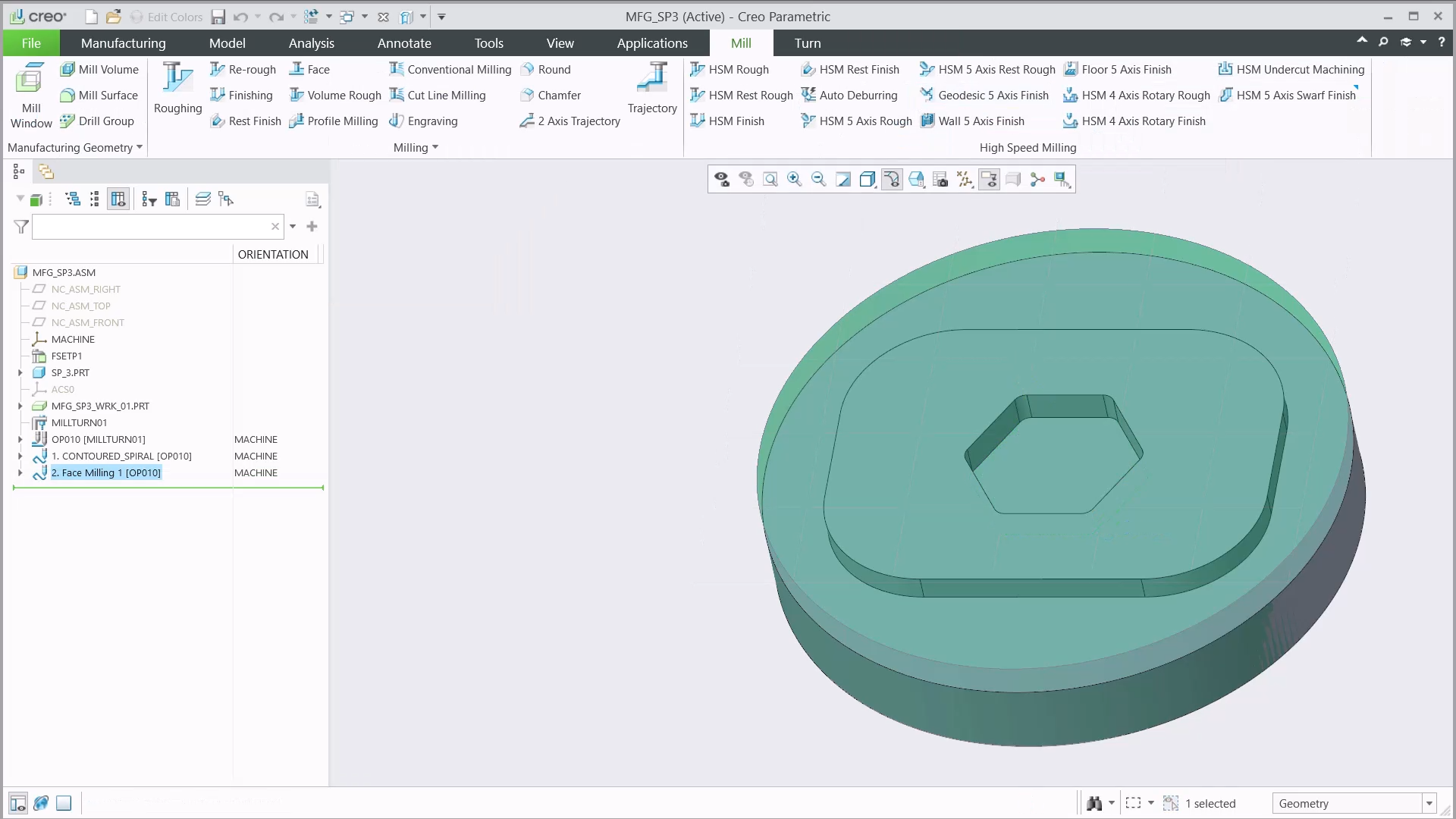Open the Manufacturing Geometry group dropdown

(75, 148)
